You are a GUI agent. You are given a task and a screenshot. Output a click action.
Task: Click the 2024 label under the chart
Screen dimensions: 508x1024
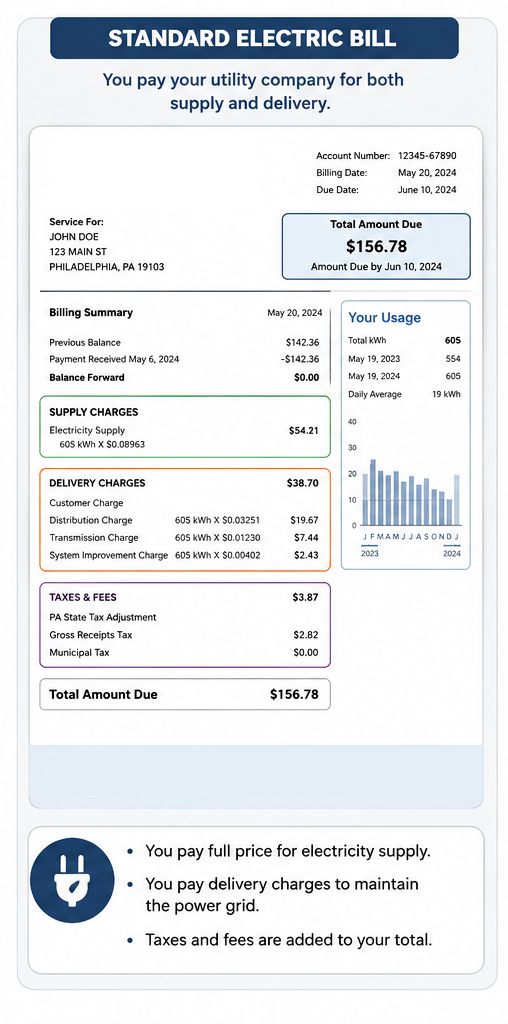pyautogui.click(x=451, y=553)
